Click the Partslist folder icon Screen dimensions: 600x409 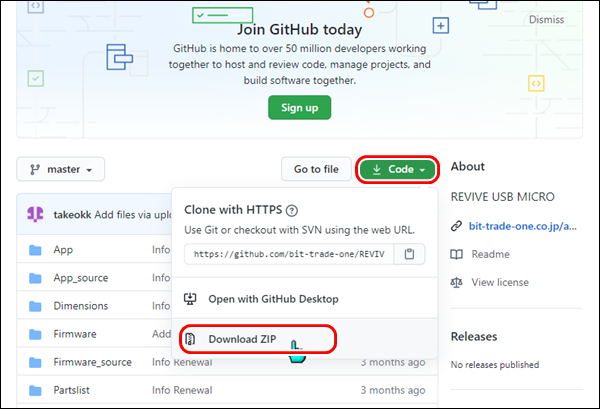35,390
